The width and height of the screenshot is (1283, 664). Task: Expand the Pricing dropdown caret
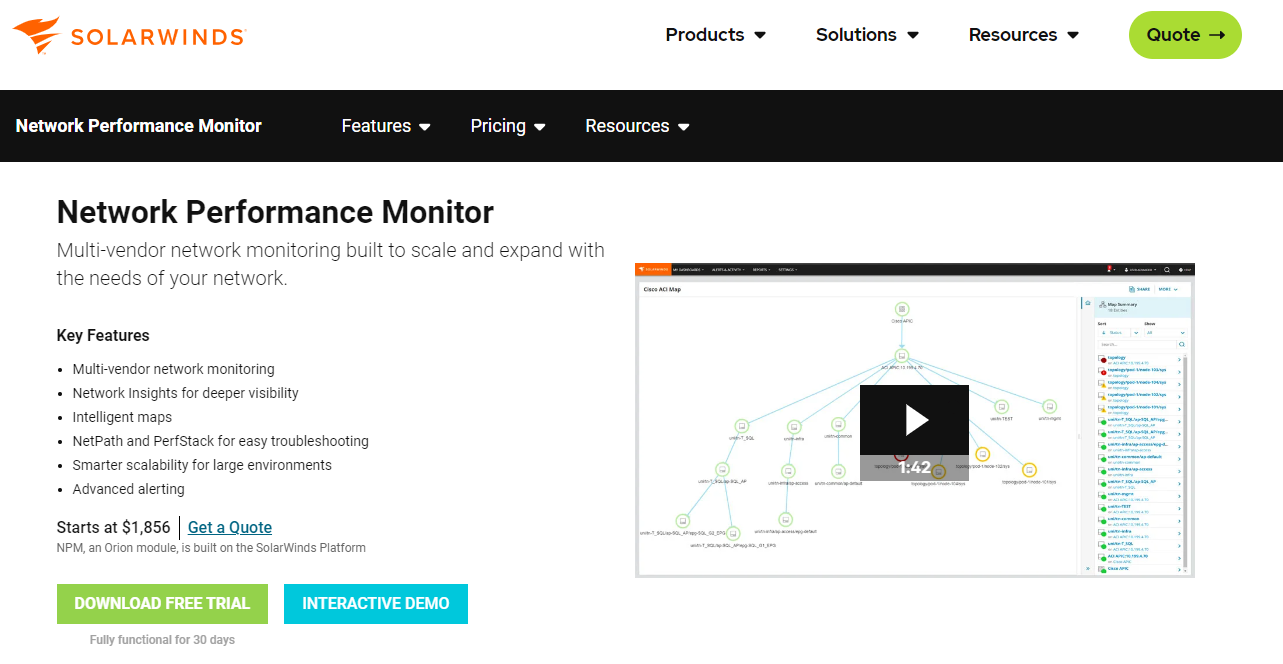tap(540, 127)
